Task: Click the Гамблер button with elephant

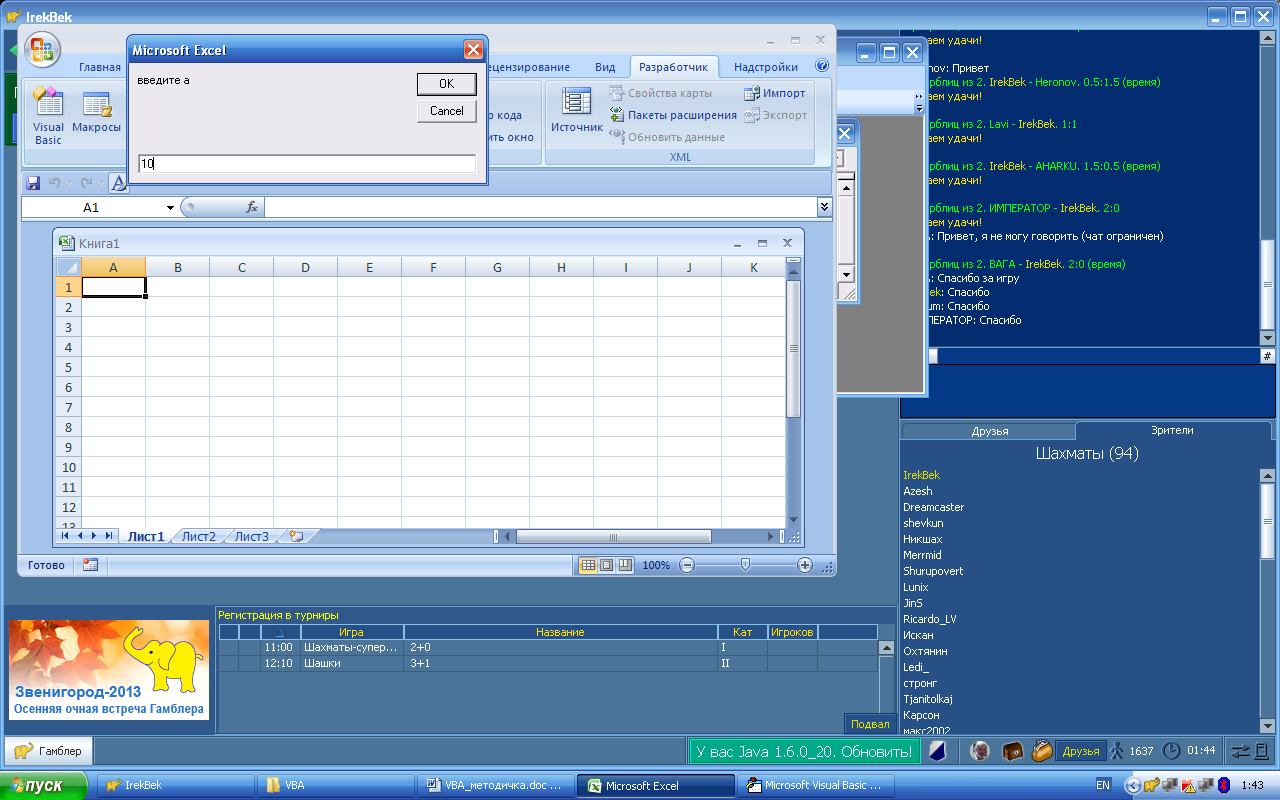Action: [48, 750]
